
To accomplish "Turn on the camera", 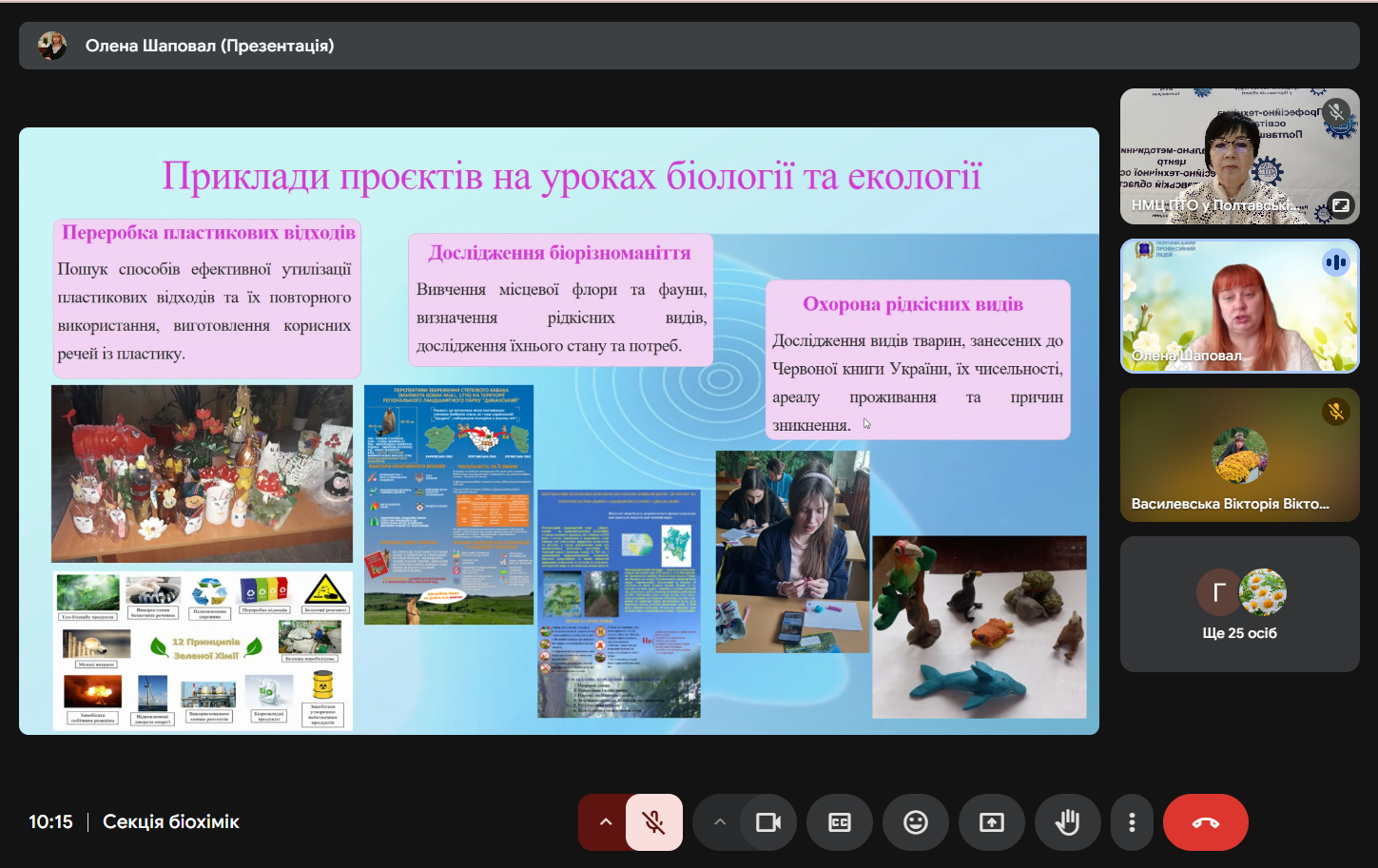I will coord(767,822).
